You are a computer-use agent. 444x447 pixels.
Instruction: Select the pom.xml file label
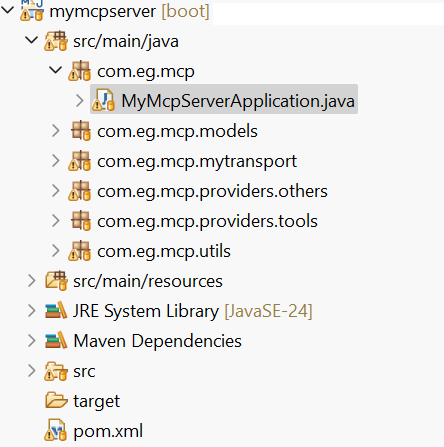tap(108, 431)
